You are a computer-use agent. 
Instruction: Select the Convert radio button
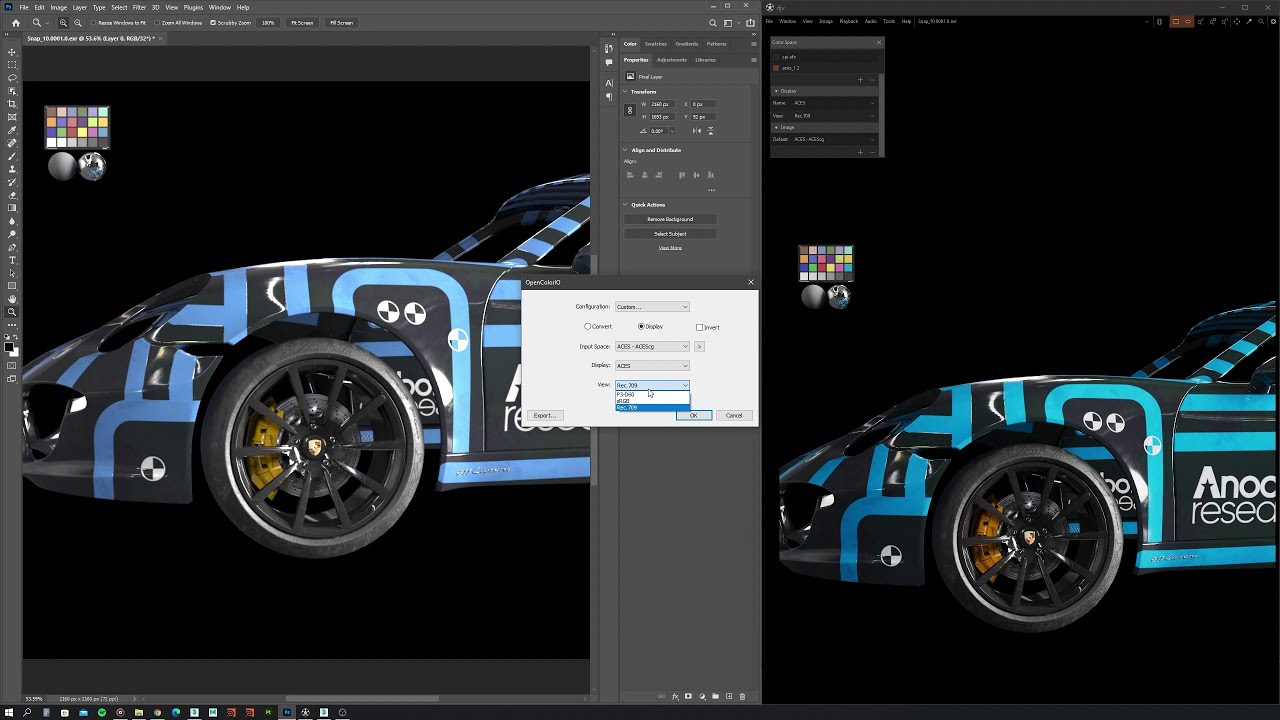click(588, 327)
